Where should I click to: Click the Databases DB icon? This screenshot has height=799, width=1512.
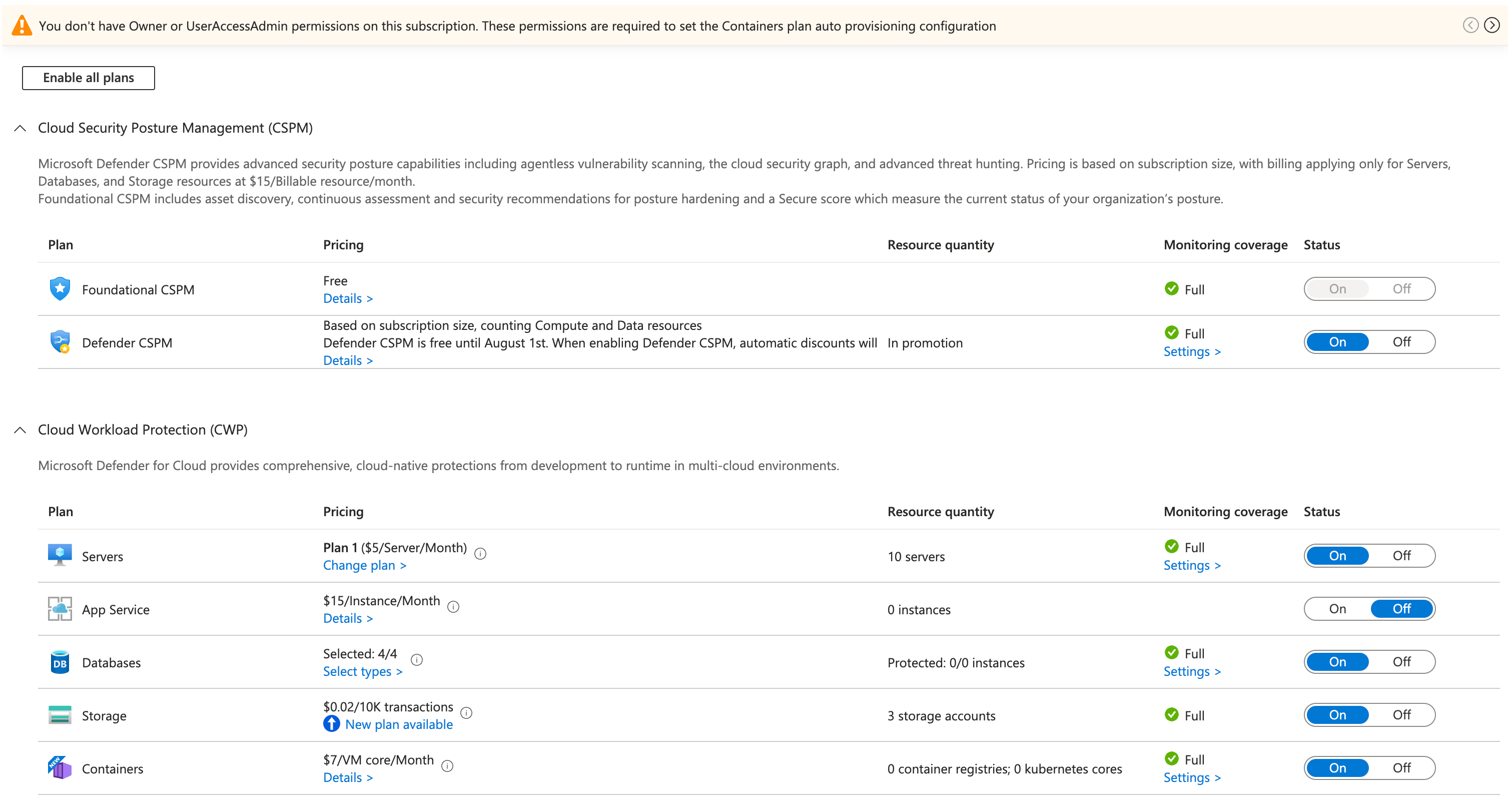point(60,662)
